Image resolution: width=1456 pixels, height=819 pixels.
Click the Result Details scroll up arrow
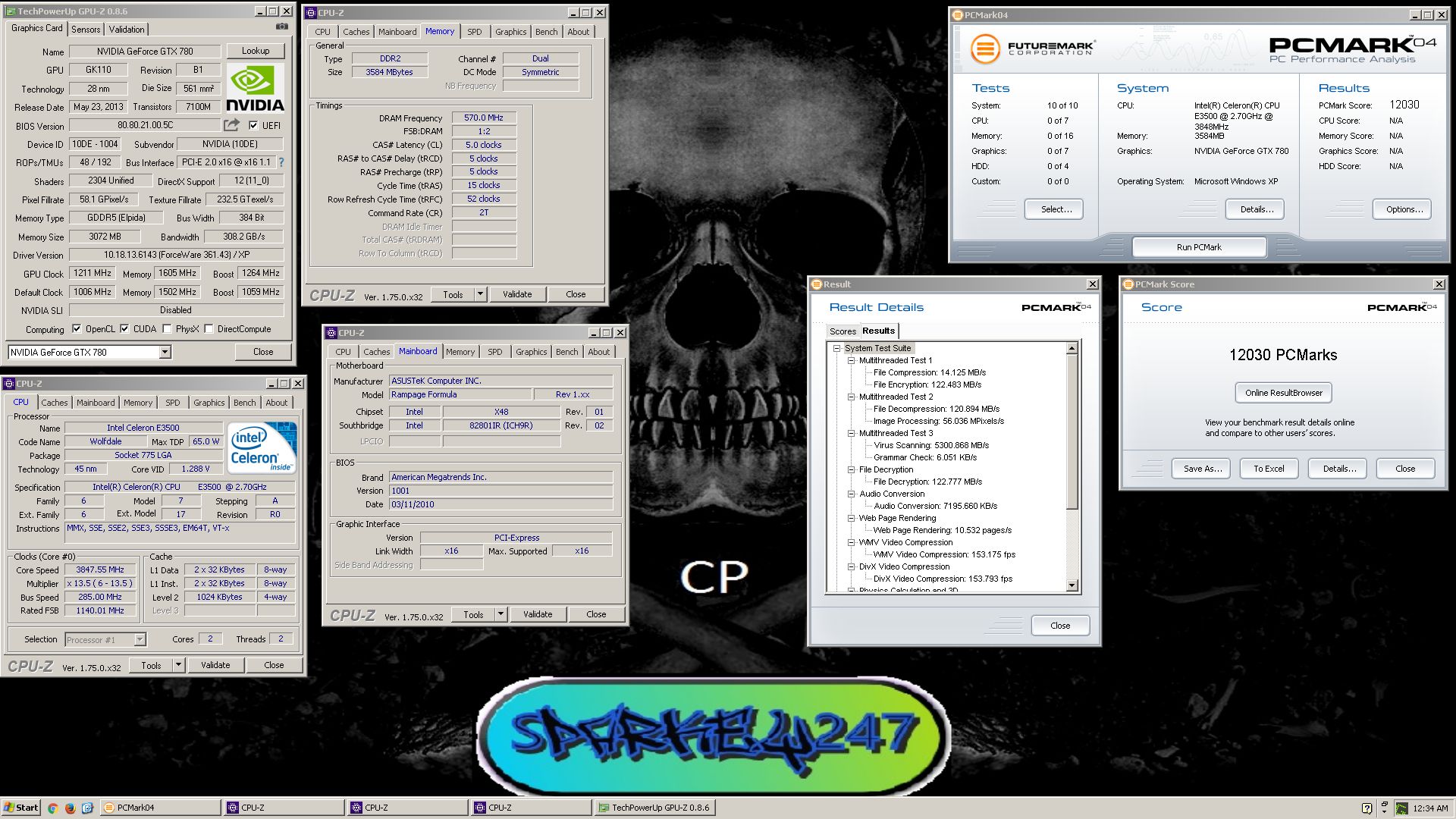(x=1072, y=348)
